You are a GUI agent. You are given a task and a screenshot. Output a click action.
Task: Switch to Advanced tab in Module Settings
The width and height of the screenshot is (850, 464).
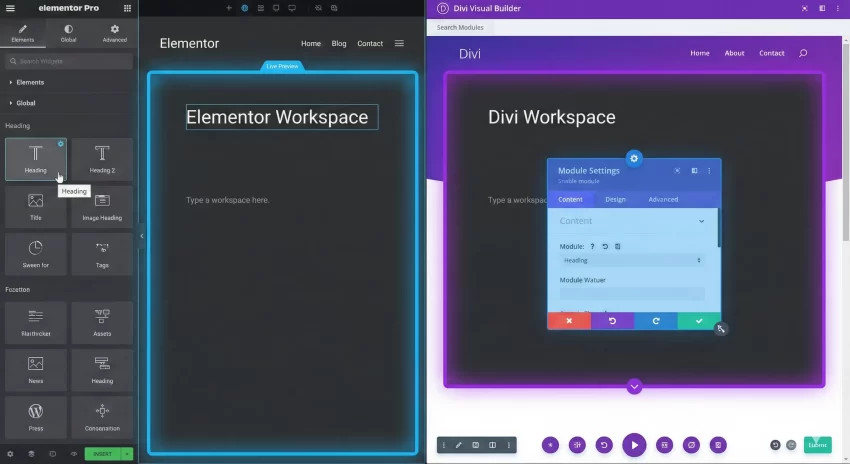tap(663, 199)
